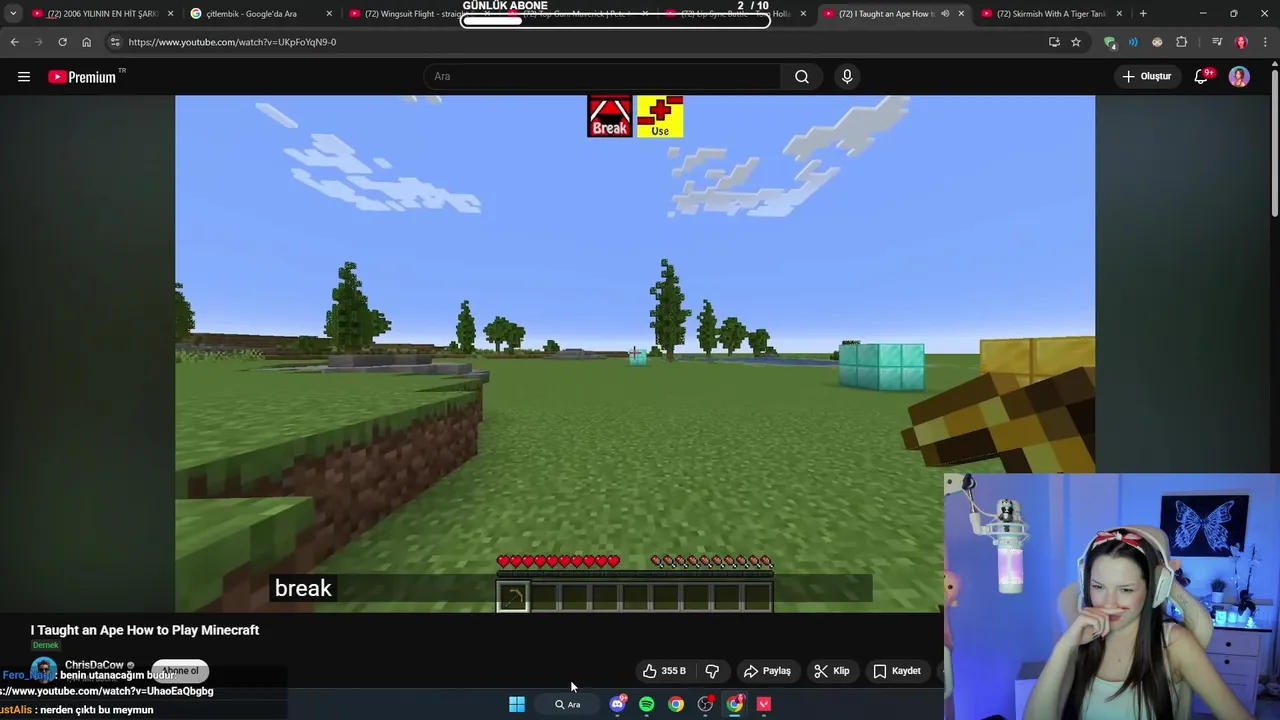Open Spotify from the taskbar

647,704
